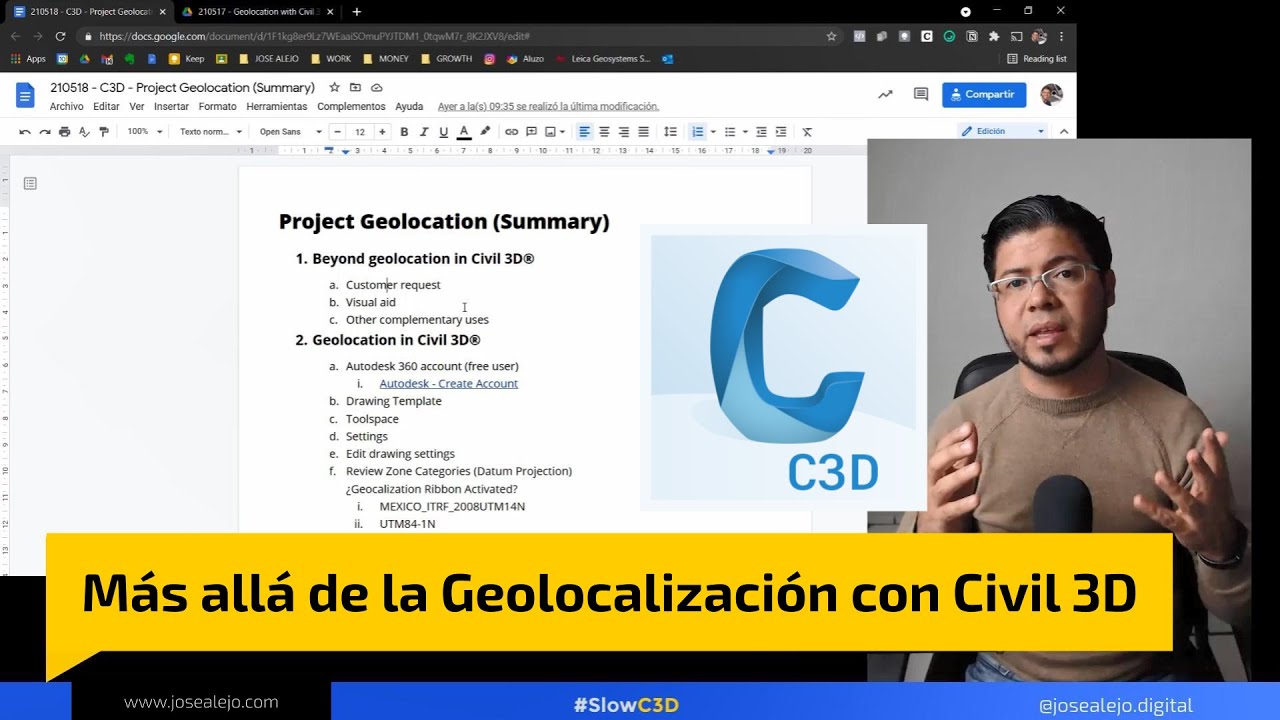
Task: Star the document
Action: 335,88
